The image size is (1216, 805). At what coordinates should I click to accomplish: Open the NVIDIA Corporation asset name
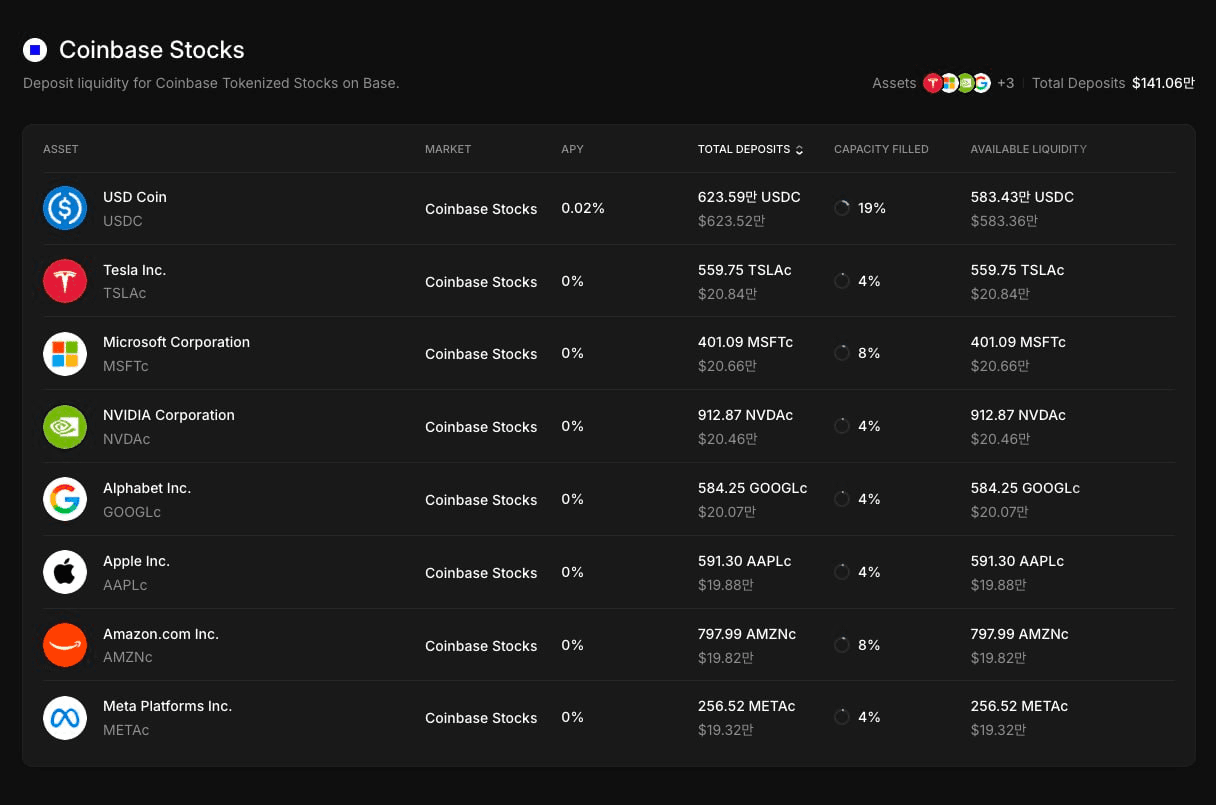169,415
